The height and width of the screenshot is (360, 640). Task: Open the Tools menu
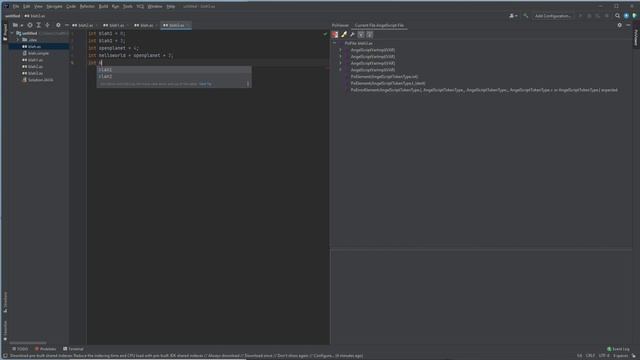point(128,7)
